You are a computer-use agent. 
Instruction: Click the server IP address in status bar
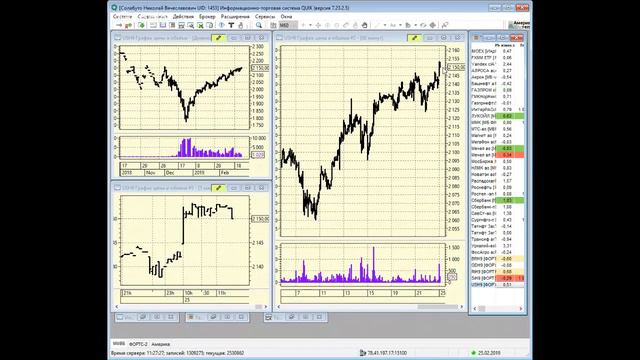pyautogui.click(x=387, y=353)
